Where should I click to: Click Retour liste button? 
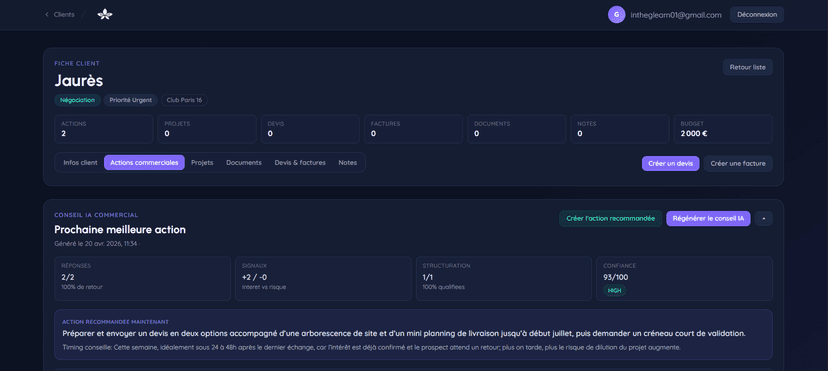click(748, 68)
